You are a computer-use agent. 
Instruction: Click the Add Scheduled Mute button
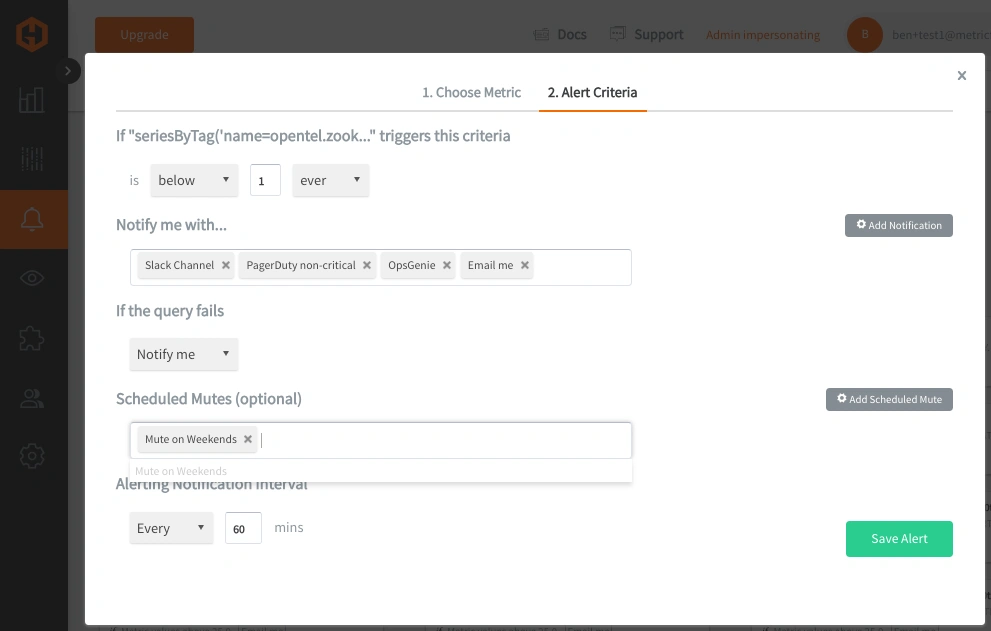click(889, 399)
